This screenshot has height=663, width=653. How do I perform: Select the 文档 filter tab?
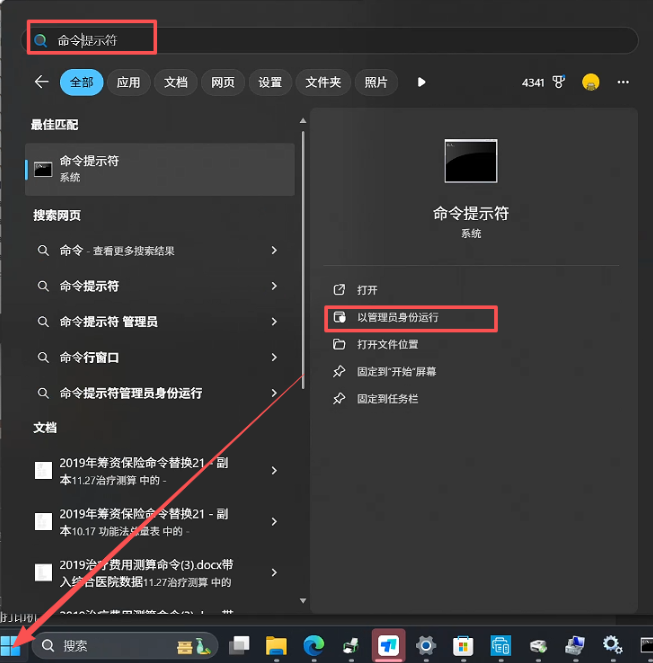[x=176, y=82]
